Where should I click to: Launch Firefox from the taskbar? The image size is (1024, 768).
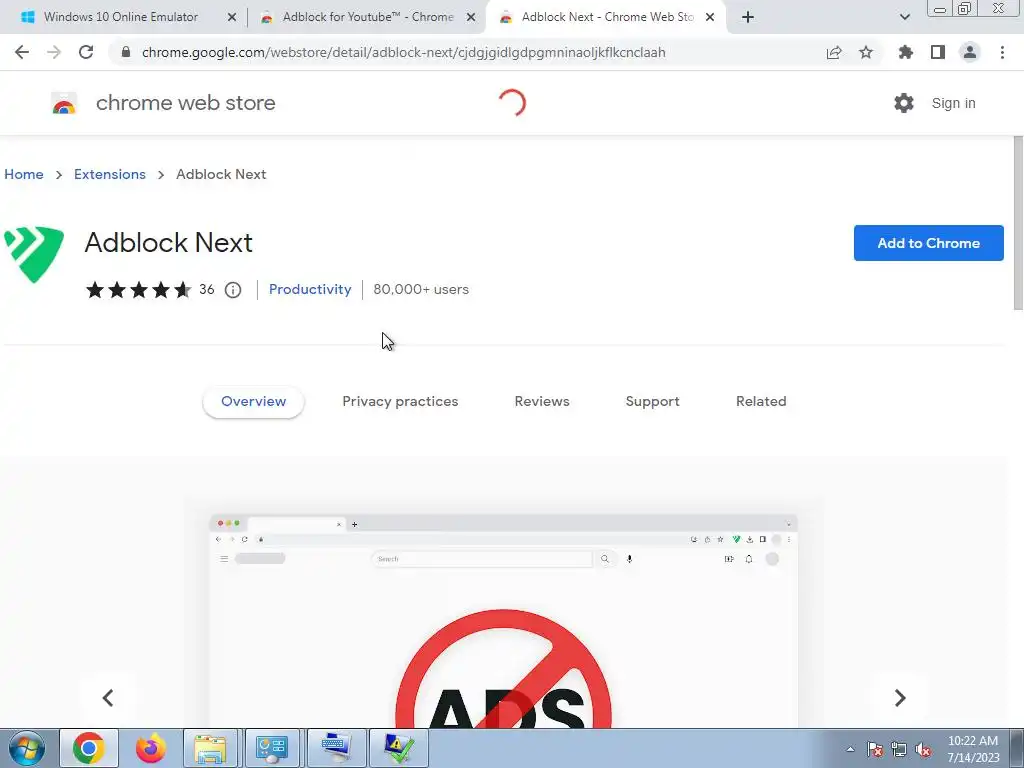point(151,748)
